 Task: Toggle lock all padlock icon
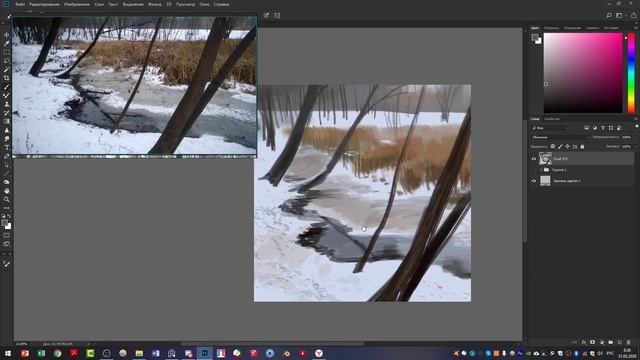click(582, 147)
